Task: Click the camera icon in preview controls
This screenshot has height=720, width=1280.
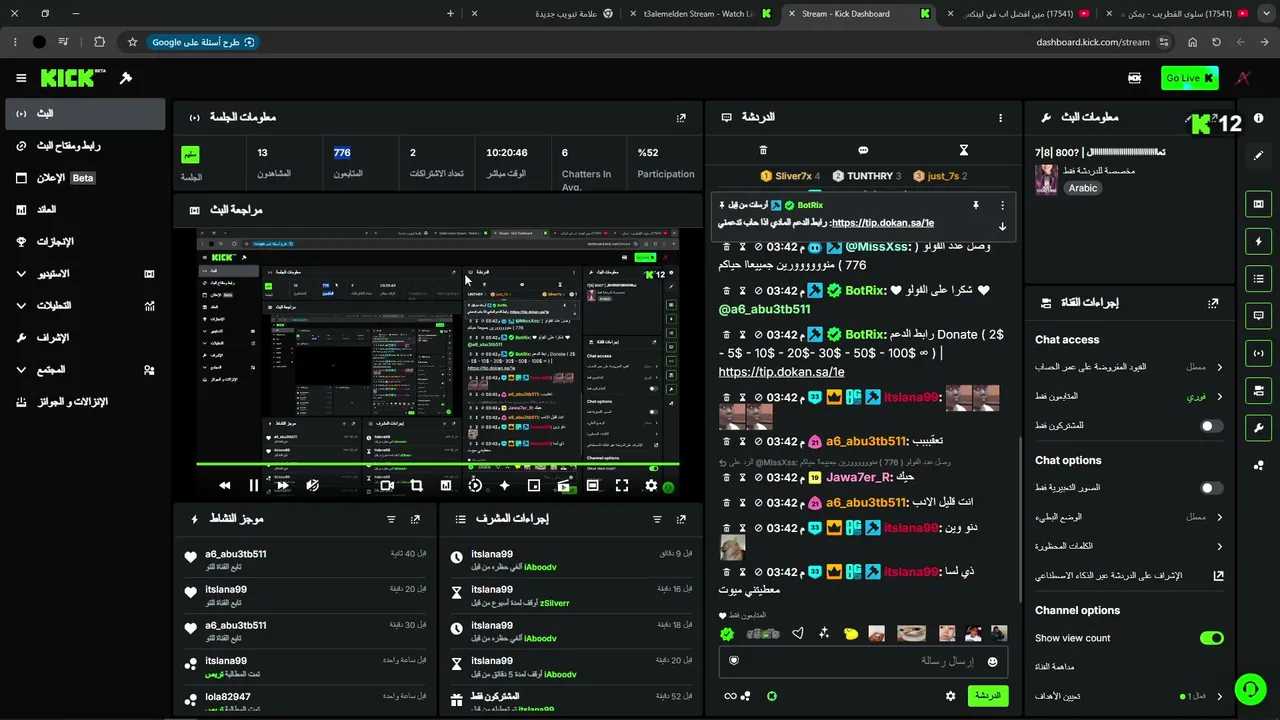Action: [387, 485]
